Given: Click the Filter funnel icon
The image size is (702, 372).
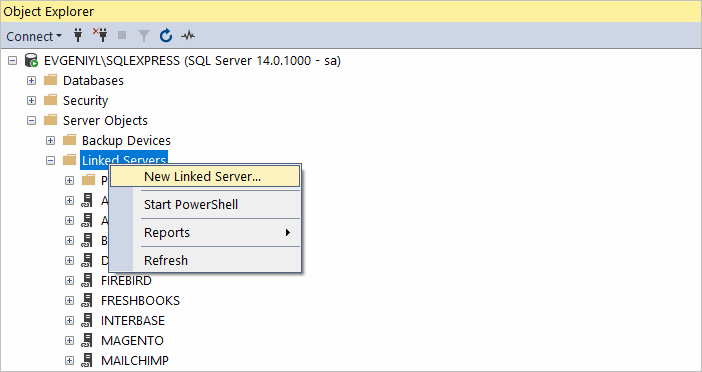Looking at the screenshot, I should click(x=143, y=35).
